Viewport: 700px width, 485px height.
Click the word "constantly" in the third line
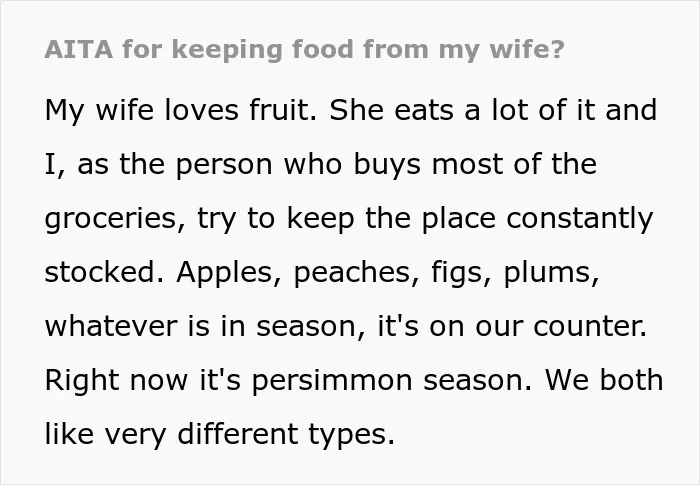(580, 219)
